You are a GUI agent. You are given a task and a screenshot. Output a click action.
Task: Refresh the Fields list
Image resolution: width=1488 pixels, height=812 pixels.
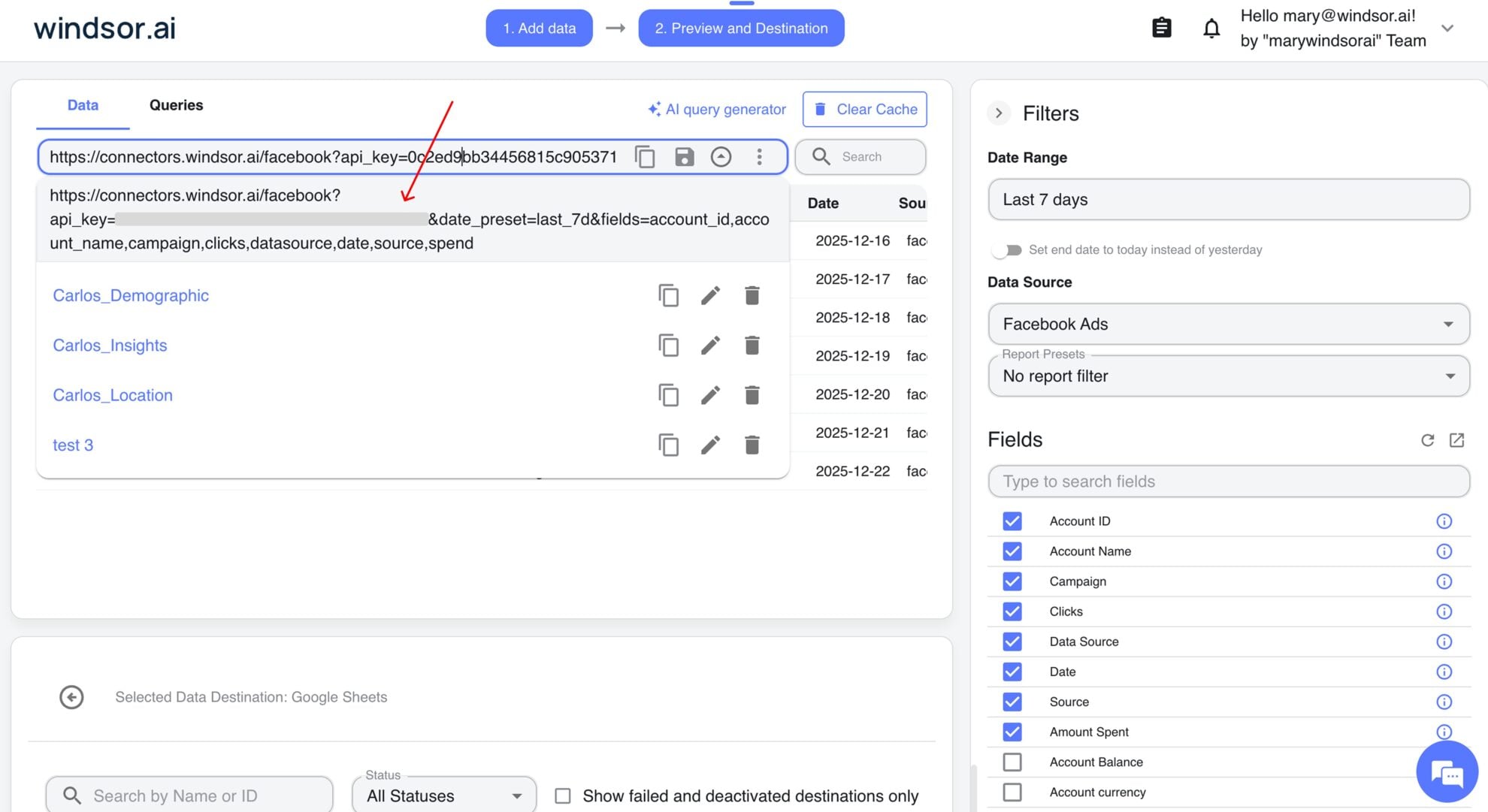pos(1428,440)
